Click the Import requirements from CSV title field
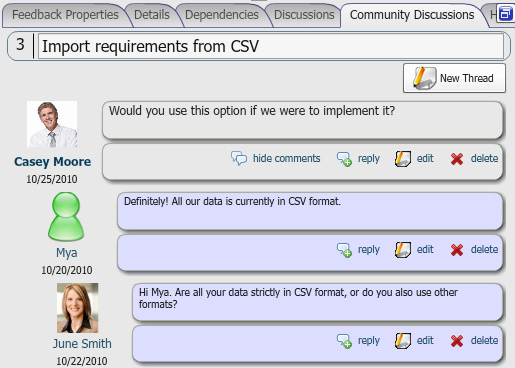 [271, 46]
